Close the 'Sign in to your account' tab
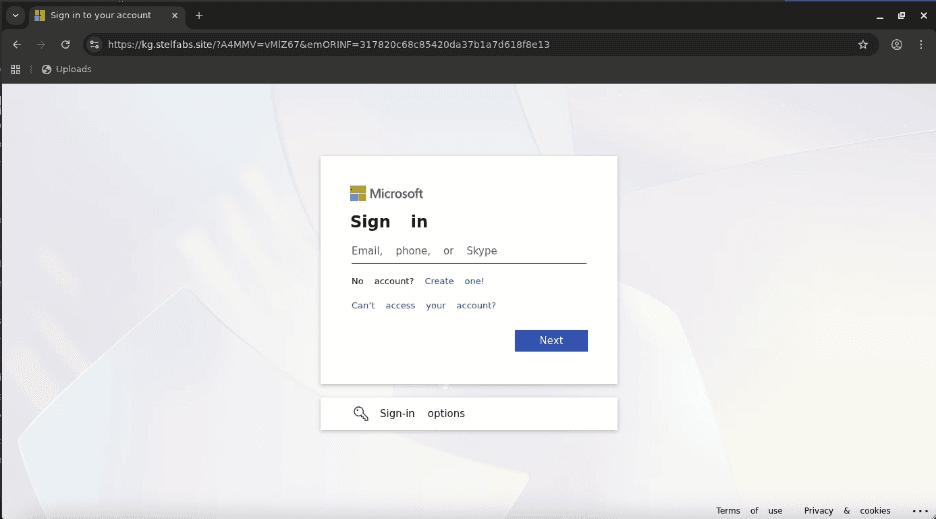 tap(174, 16)
